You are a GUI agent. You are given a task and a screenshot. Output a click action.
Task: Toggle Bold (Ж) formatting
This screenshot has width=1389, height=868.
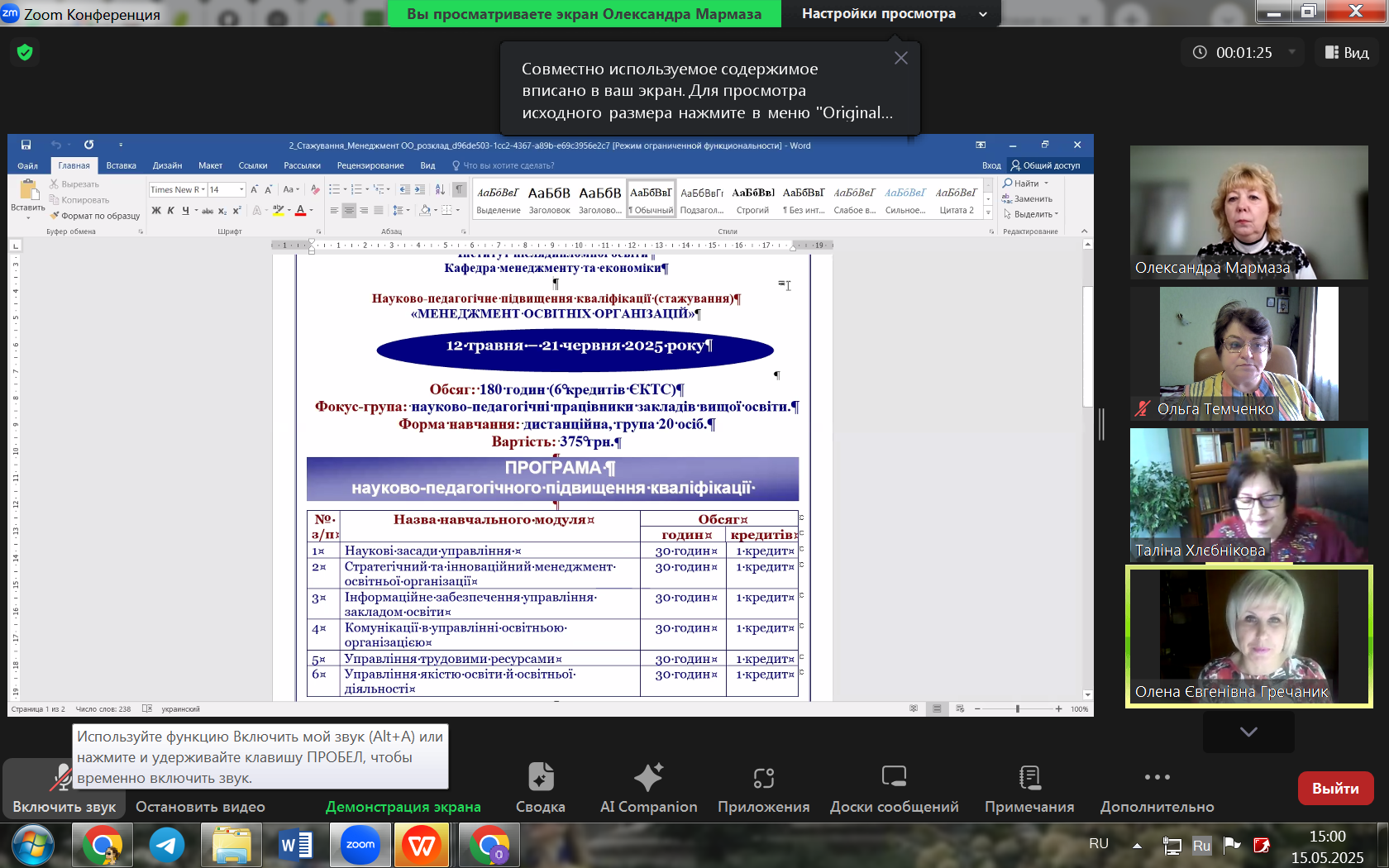point(156,211)
